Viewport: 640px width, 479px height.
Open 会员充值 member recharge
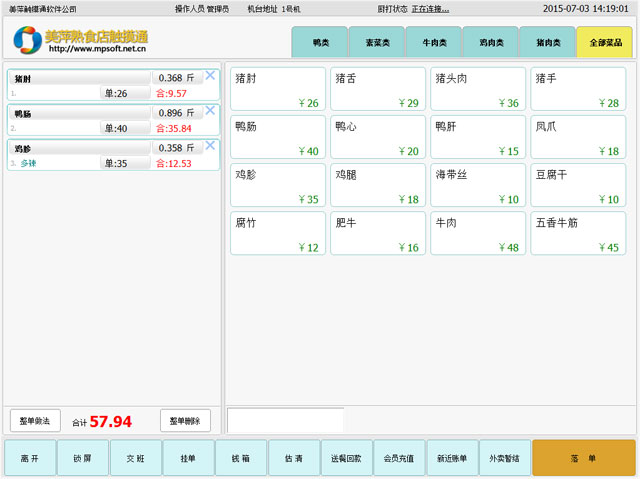point(400,457)
